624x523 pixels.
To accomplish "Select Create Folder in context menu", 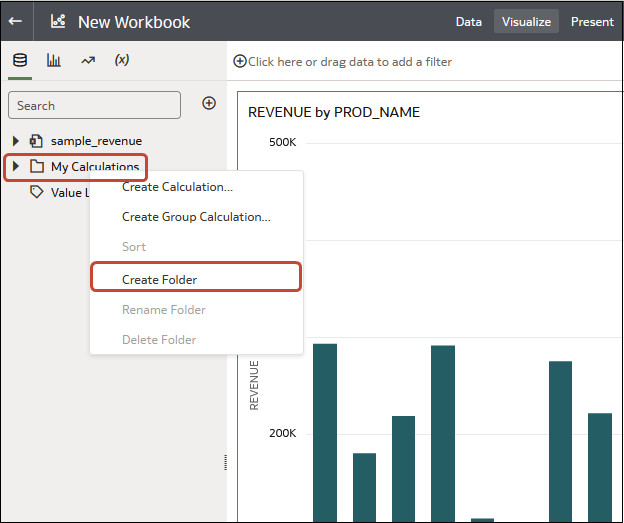I will [166, 279].
